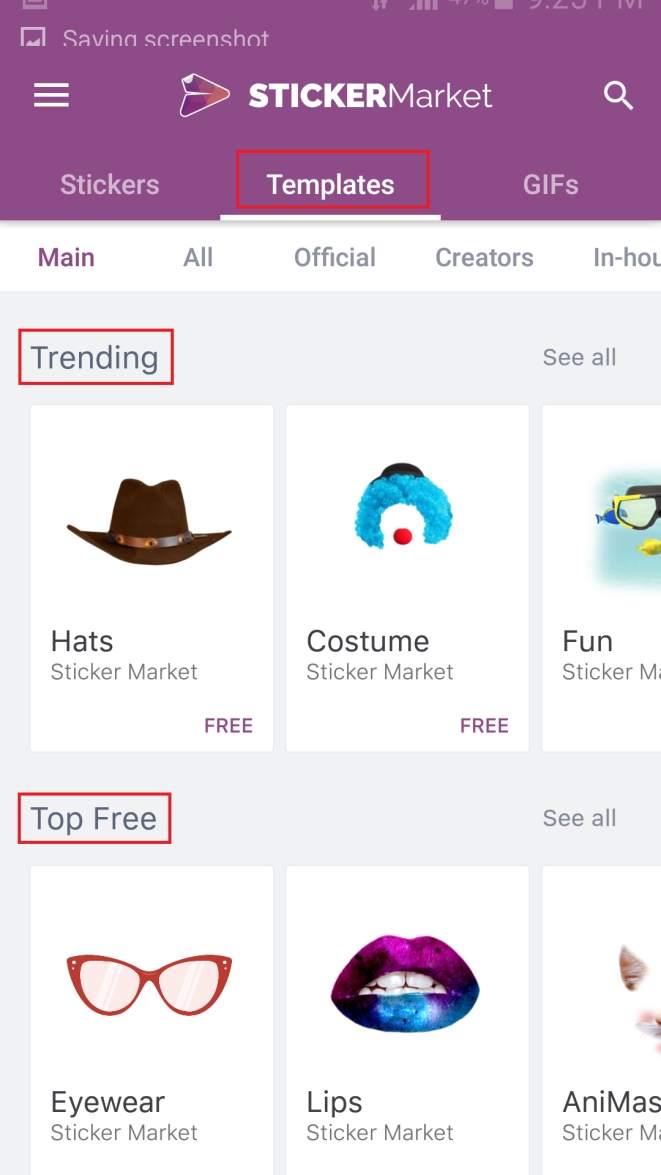Open the blue clown wig Costume image
Screen dimensions: 661x1175
[404, 507]
